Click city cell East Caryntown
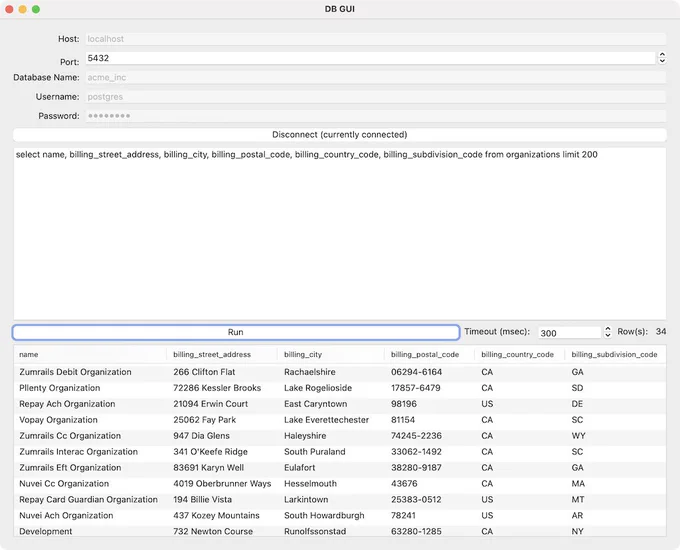 click(x=315, y=404)
